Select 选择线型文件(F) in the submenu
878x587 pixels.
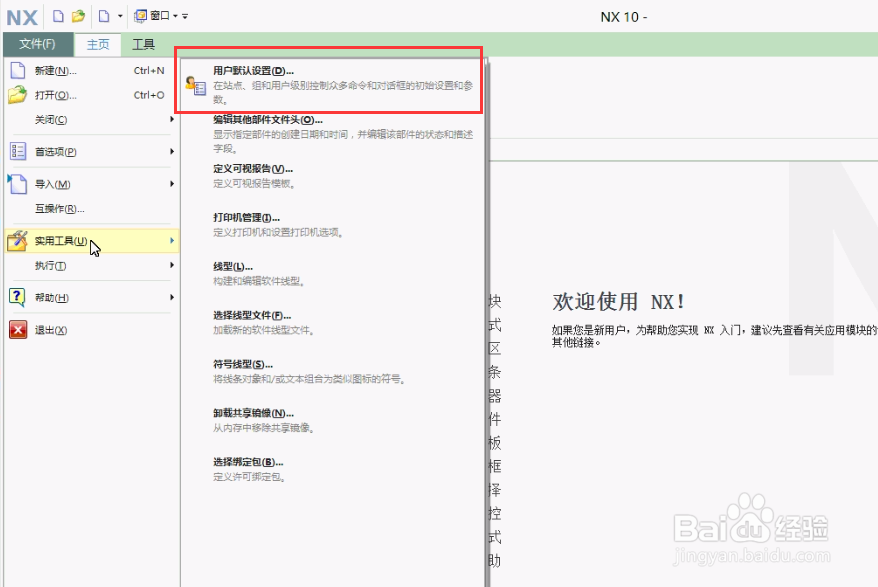click(333, 322)
